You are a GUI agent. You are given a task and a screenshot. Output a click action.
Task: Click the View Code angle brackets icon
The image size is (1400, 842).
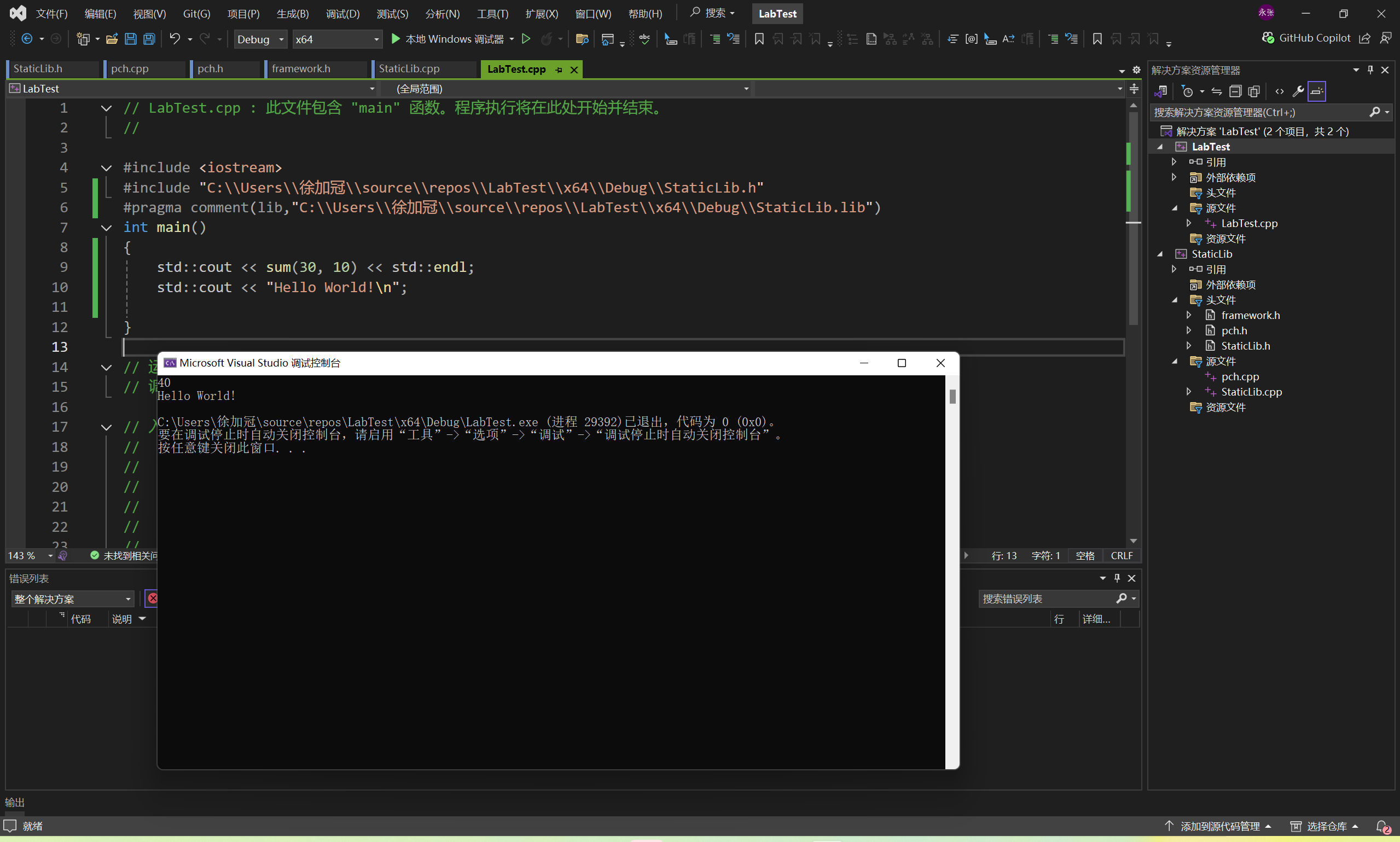point(1279,91)
